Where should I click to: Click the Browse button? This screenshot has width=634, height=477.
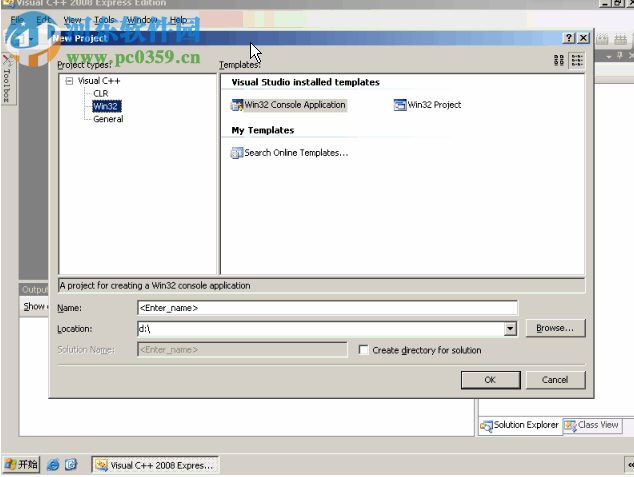pyautogui.click(x=555, y=328)
